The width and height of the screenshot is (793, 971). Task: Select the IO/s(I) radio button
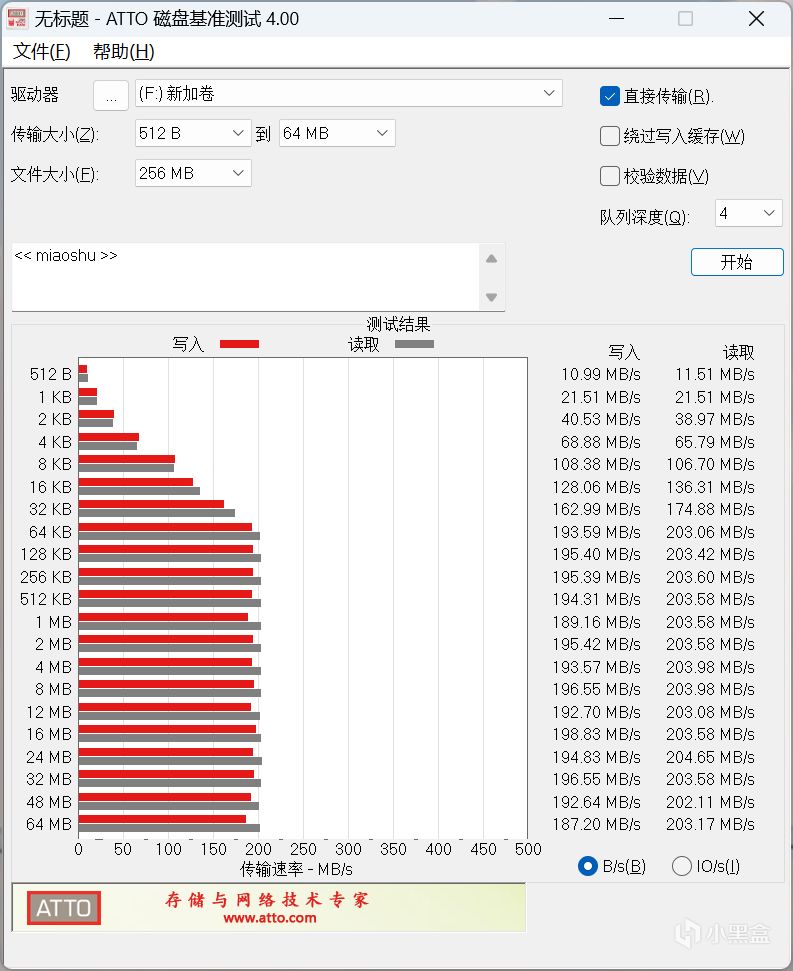(x=682, y=866)
